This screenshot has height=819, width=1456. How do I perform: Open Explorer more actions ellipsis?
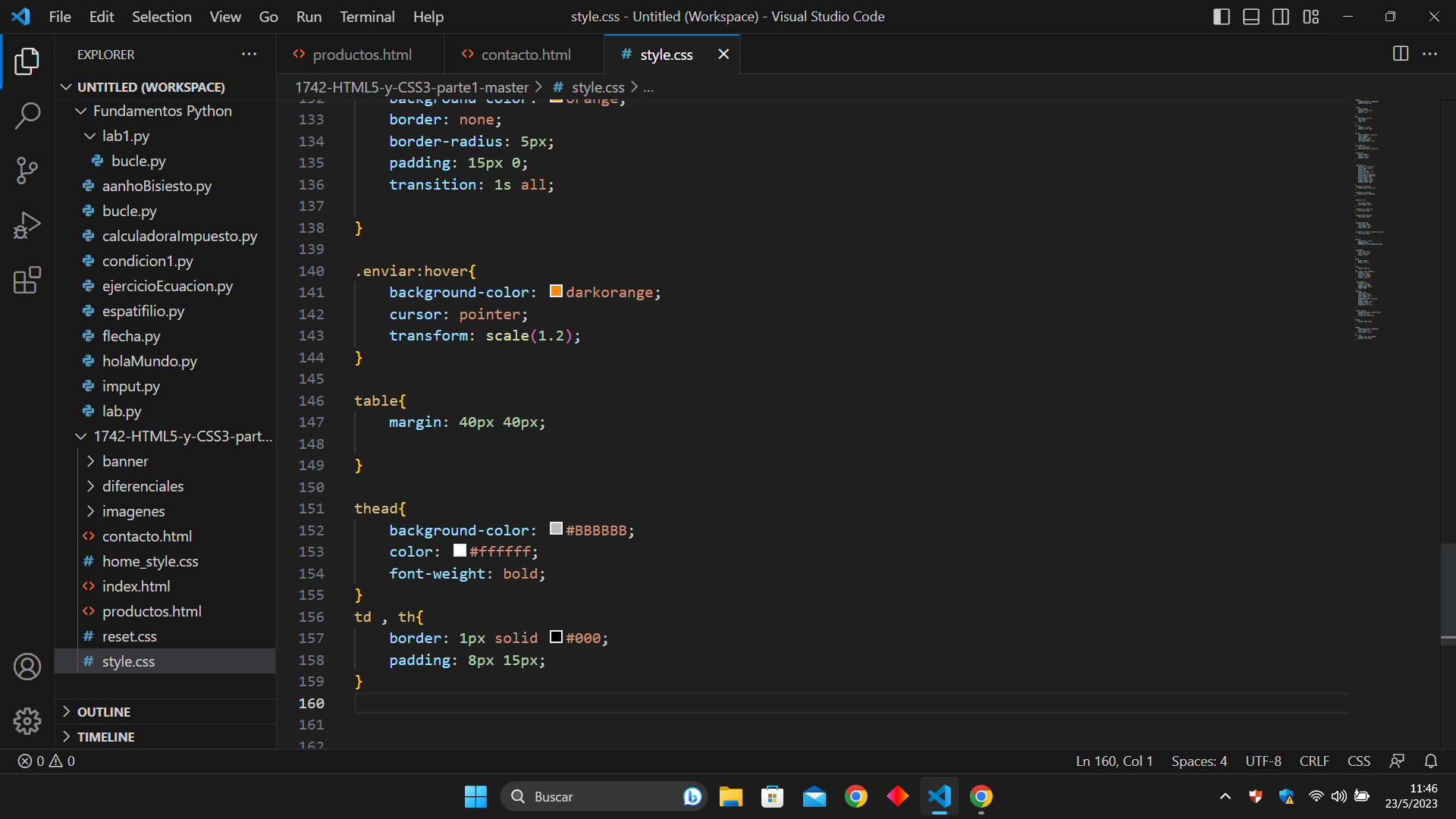(x=249, y=54)
